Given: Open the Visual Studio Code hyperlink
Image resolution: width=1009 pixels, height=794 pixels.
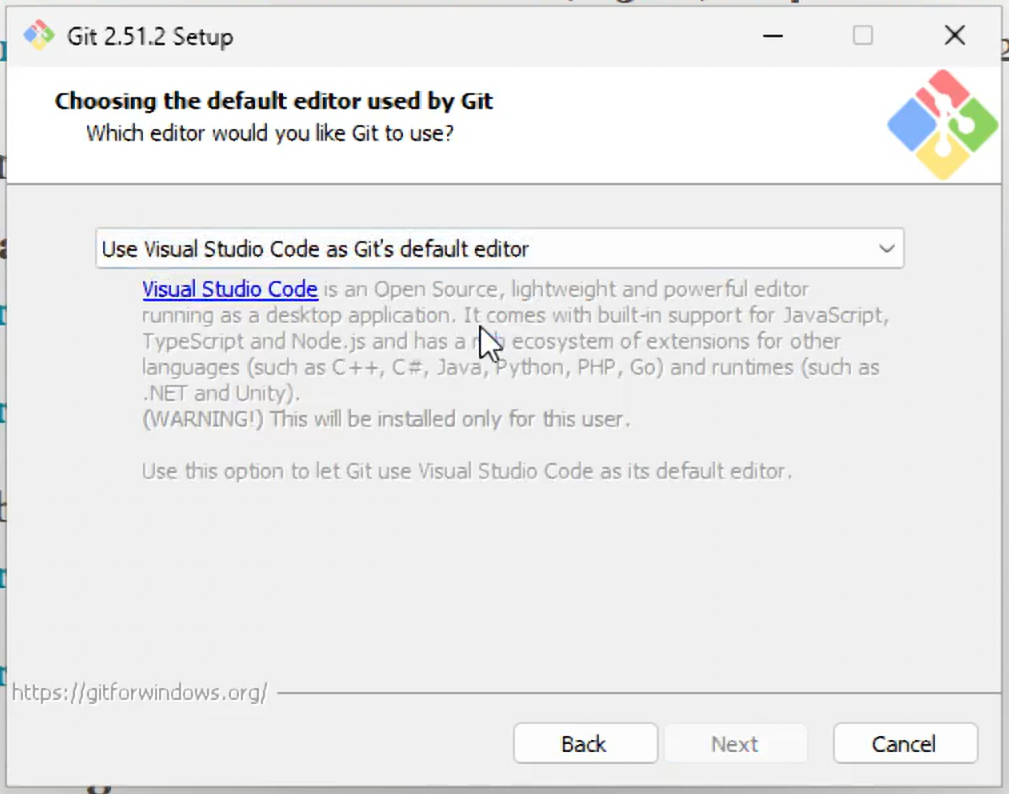Looking at the screenshot, I should point(229,289).
